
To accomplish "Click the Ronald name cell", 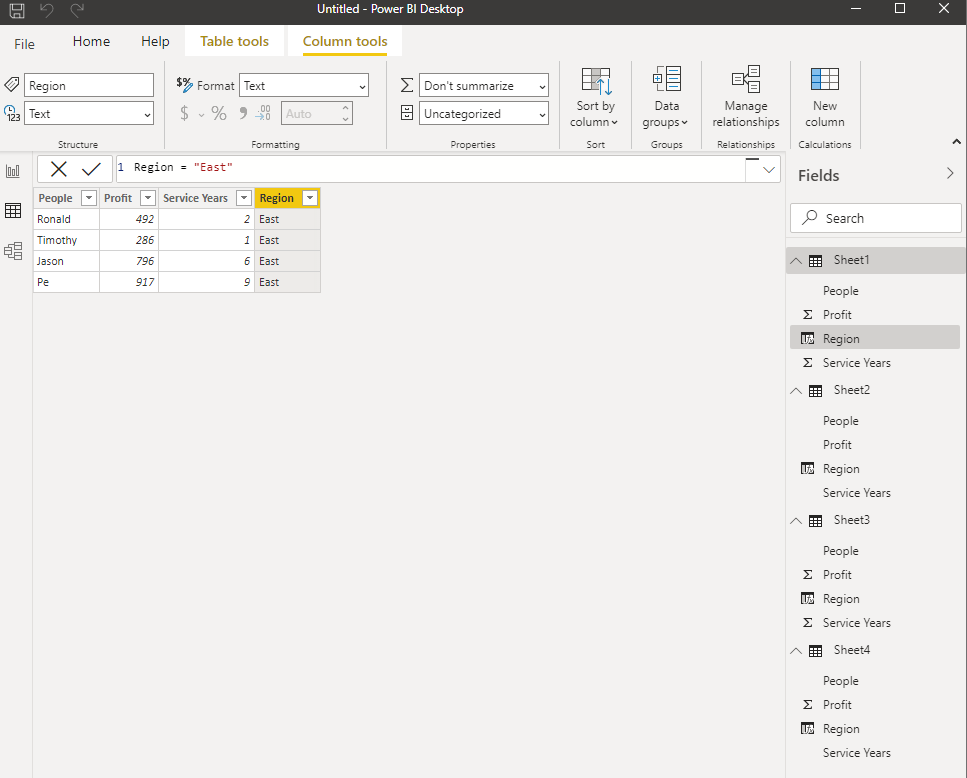I will [x=67, y=219].
